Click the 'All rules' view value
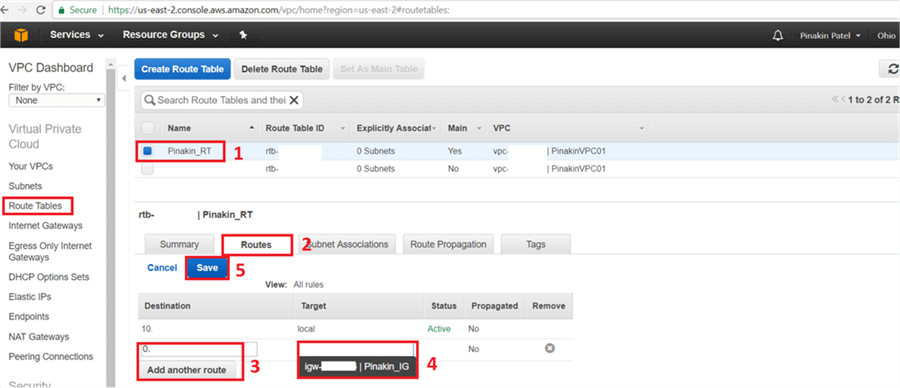Image resolution: width=900 pixels, height=388 pixels. 308,284
